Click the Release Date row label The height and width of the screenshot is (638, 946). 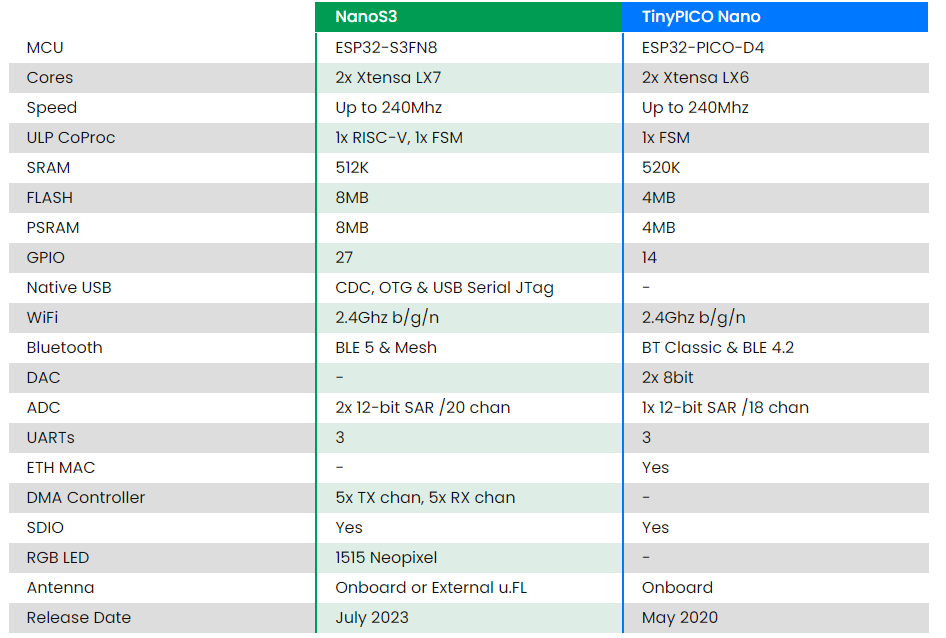pyautogui.click(x=78, y=617)
